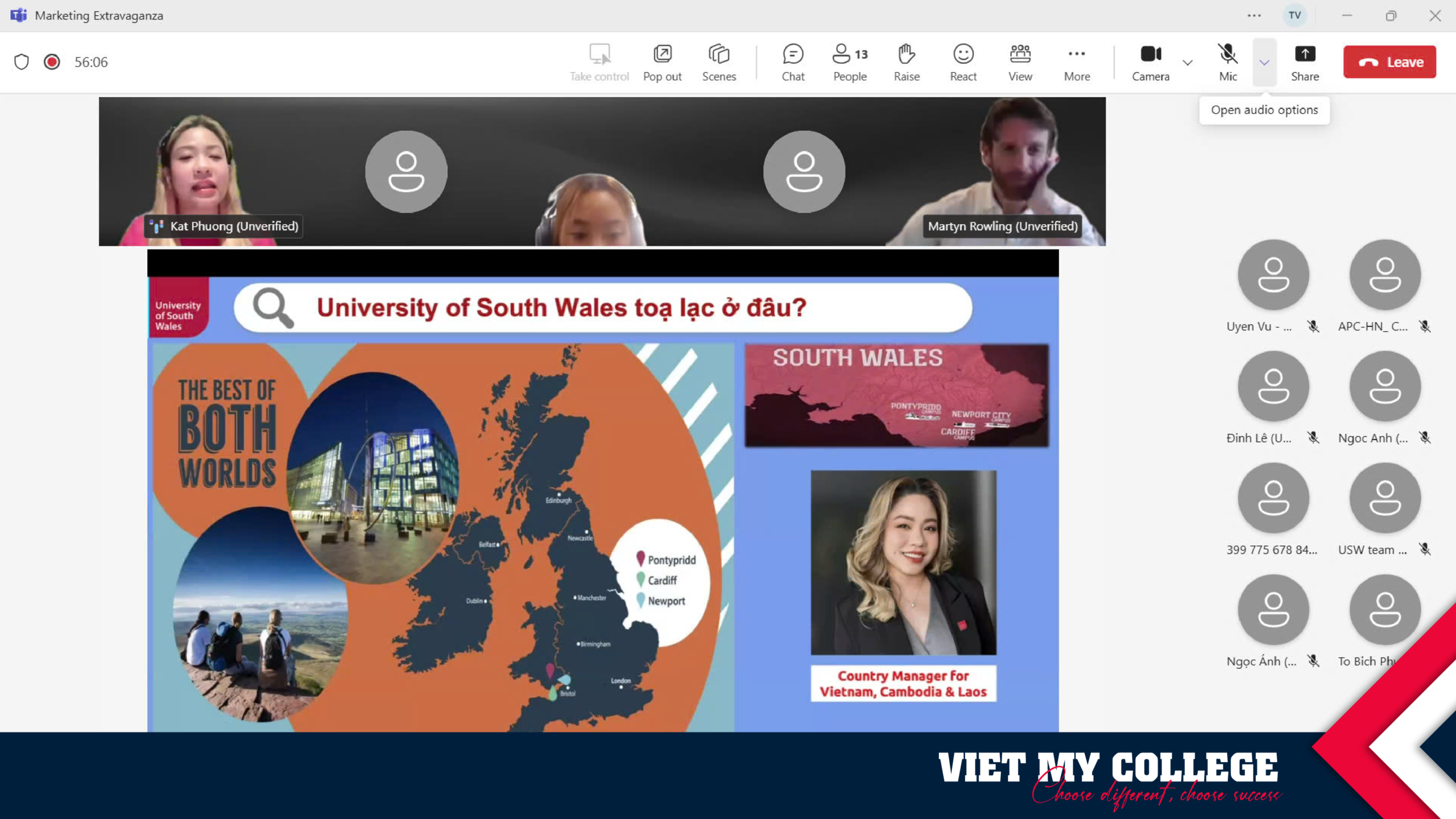Click the Uyen Vu participant avatar
The height and width of the screenshot is (819, 1456).
tap(1273, 275)
